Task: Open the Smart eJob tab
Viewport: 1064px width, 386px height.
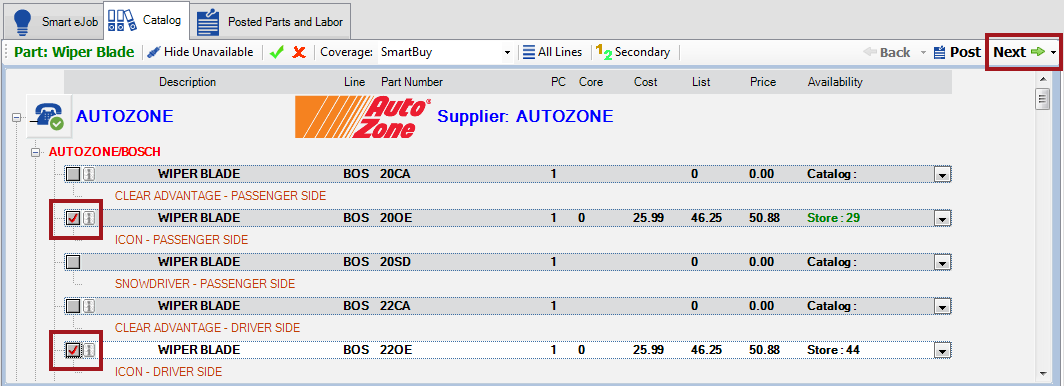Action: point(53,22)
